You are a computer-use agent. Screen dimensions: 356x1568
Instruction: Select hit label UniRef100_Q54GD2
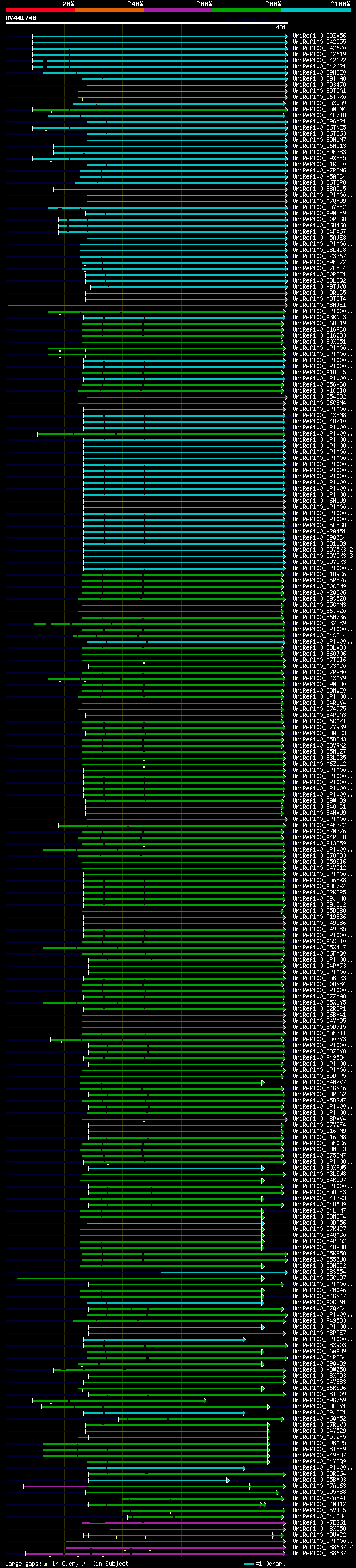[x=319, y=397]
